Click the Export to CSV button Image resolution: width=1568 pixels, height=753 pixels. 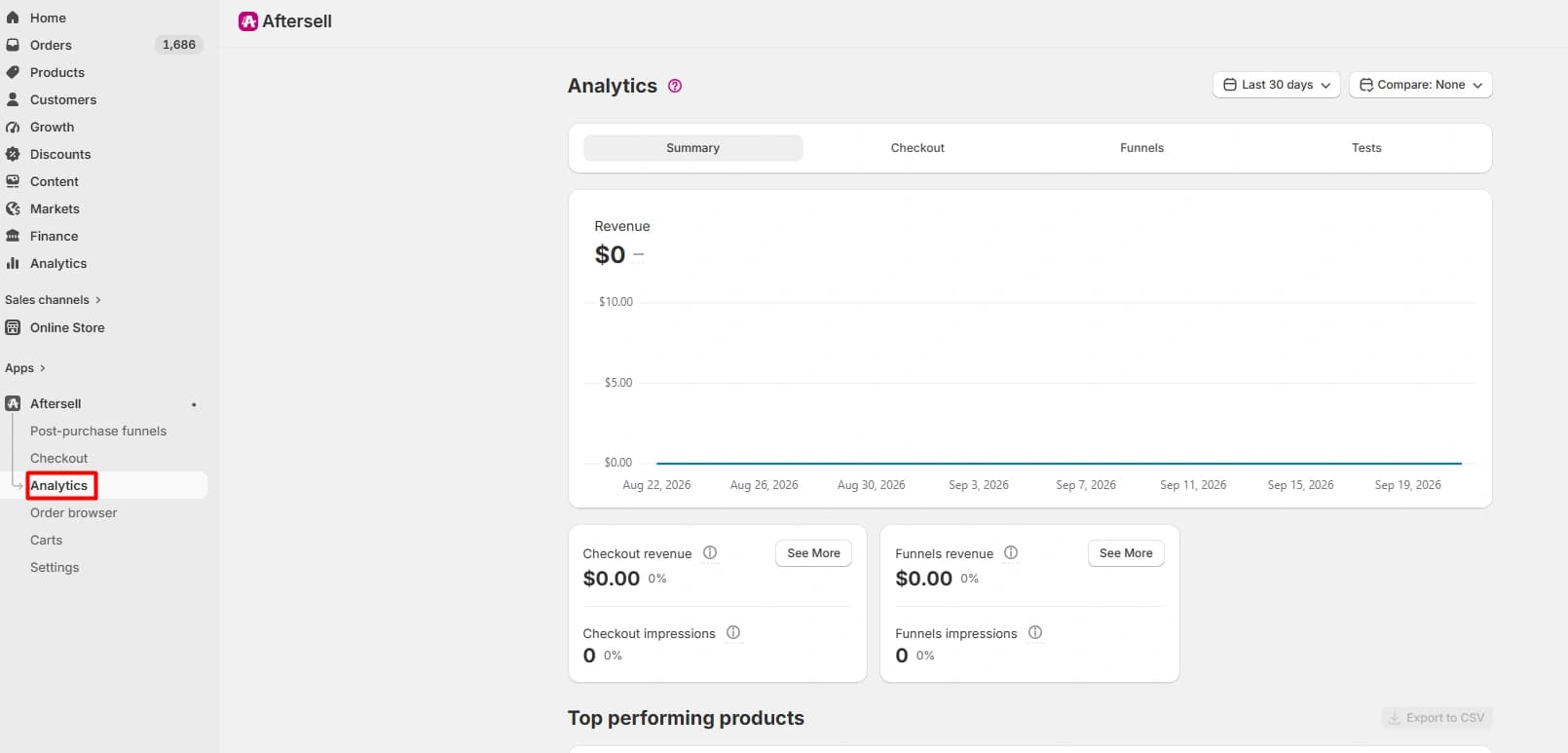pos(1437,718)
